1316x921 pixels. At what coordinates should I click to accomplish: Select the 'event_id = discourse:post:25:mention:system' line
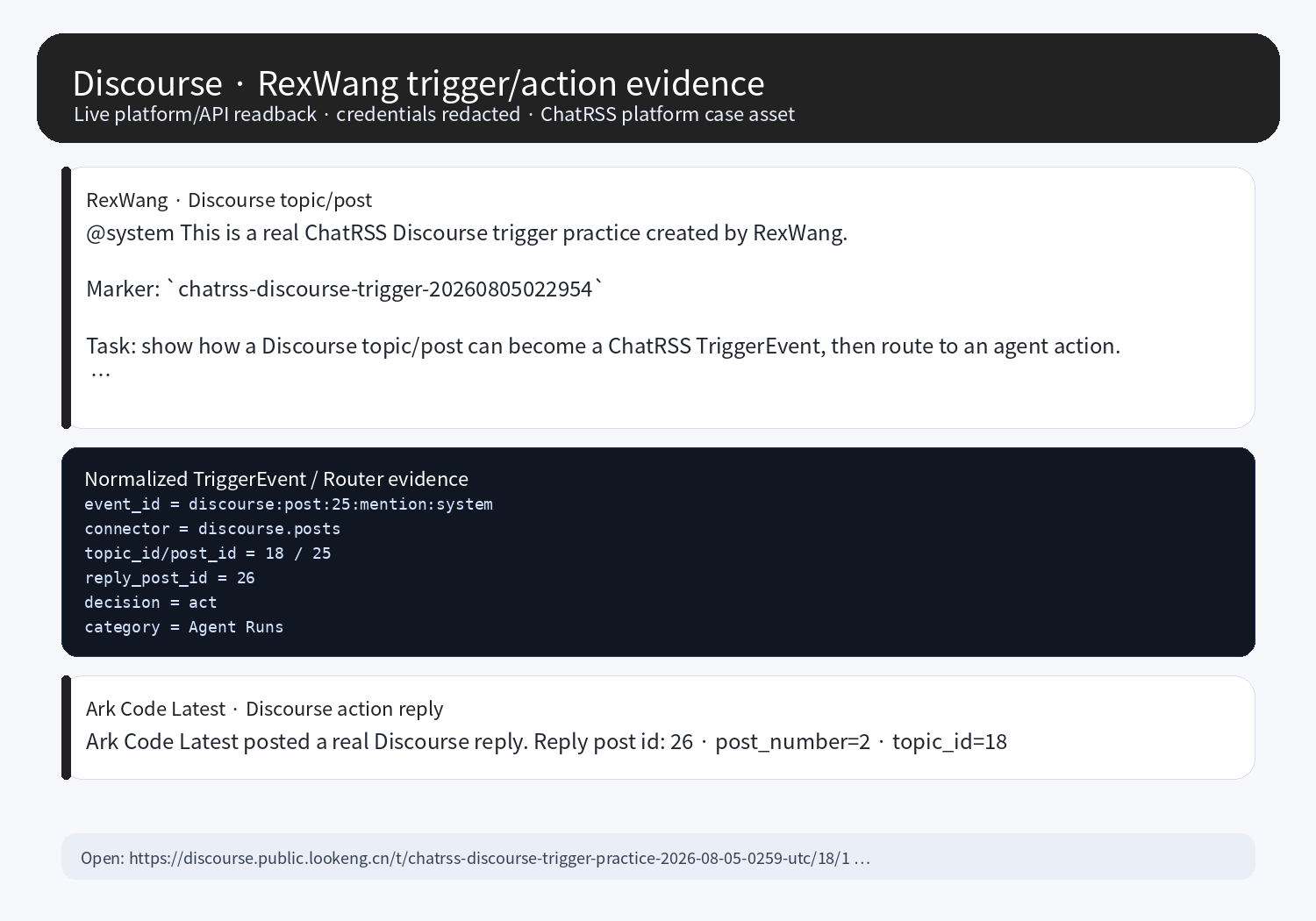(x=289, y=504)
